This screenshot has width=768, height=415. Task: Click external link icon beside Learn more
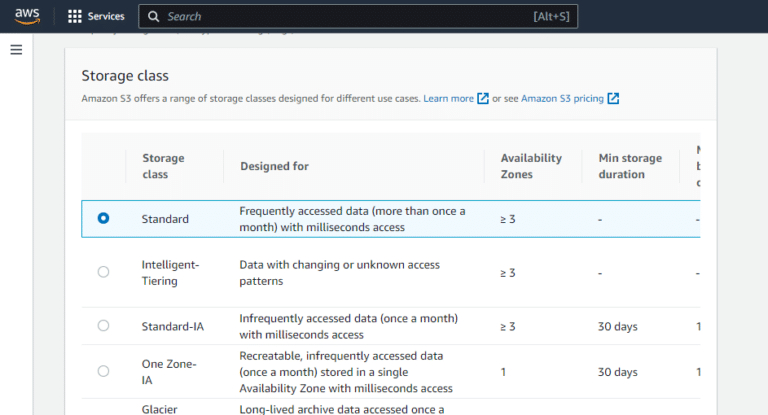click(x=483, y=98)
